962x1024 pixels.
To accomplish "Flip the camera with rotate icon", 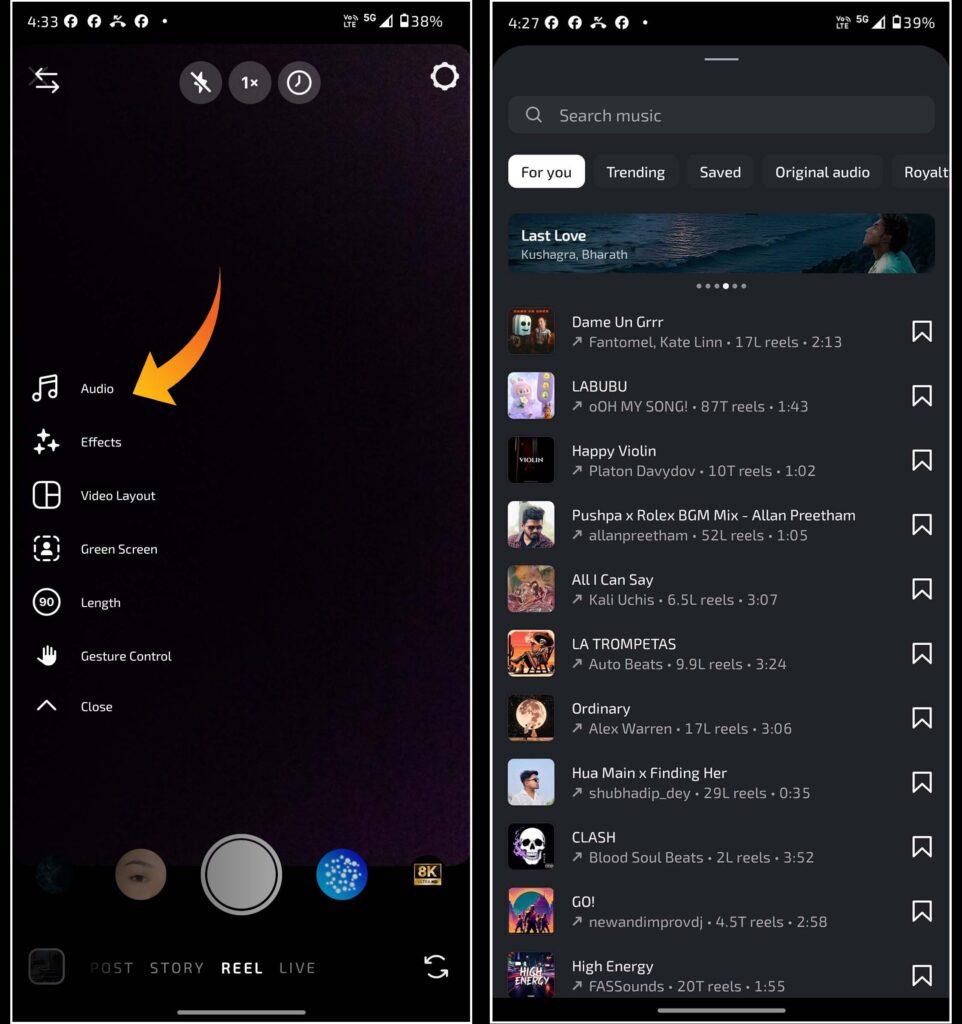I will 436,967.
